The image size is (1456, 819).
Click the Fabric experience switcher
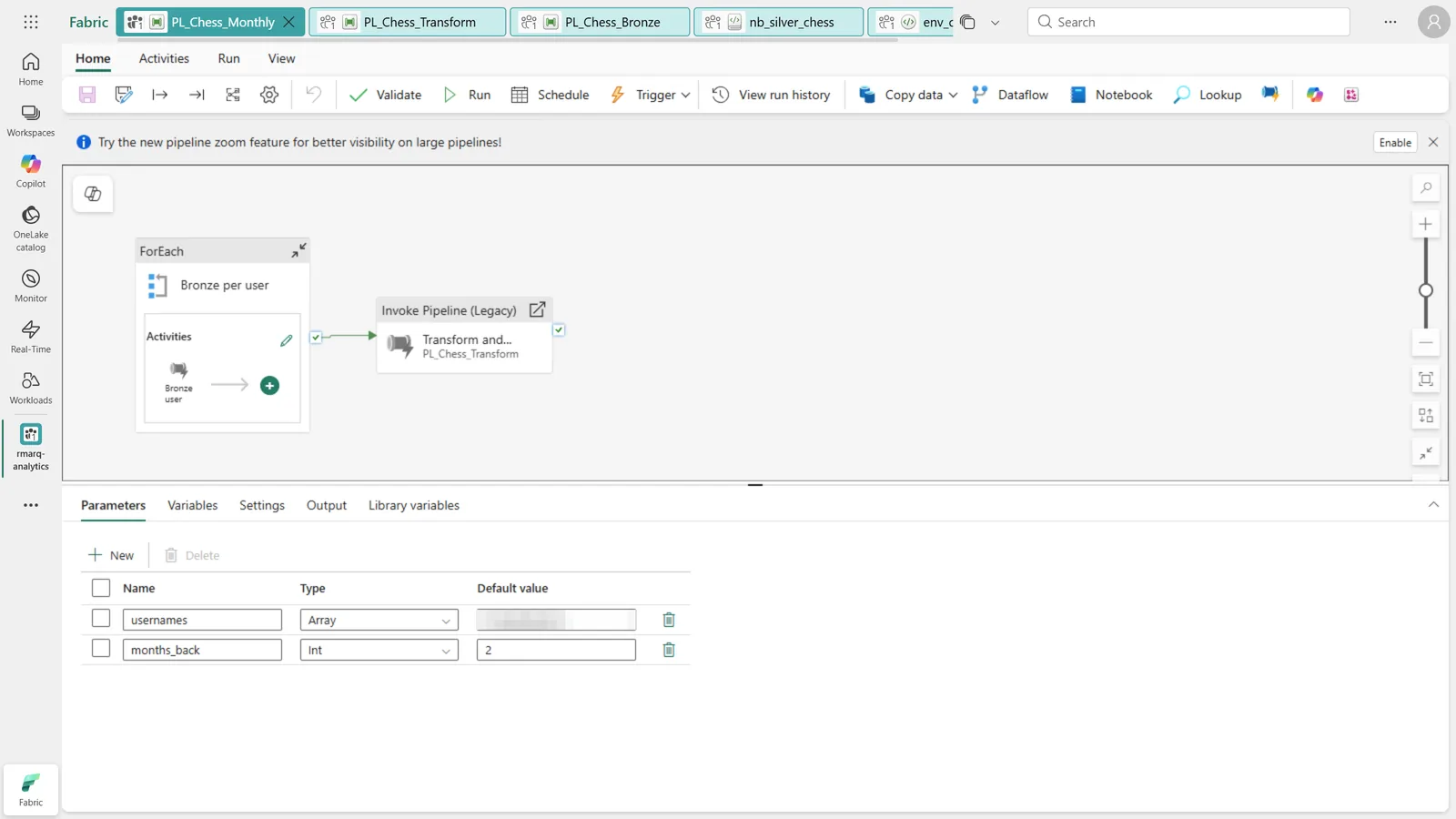click(x=31, y=789)
